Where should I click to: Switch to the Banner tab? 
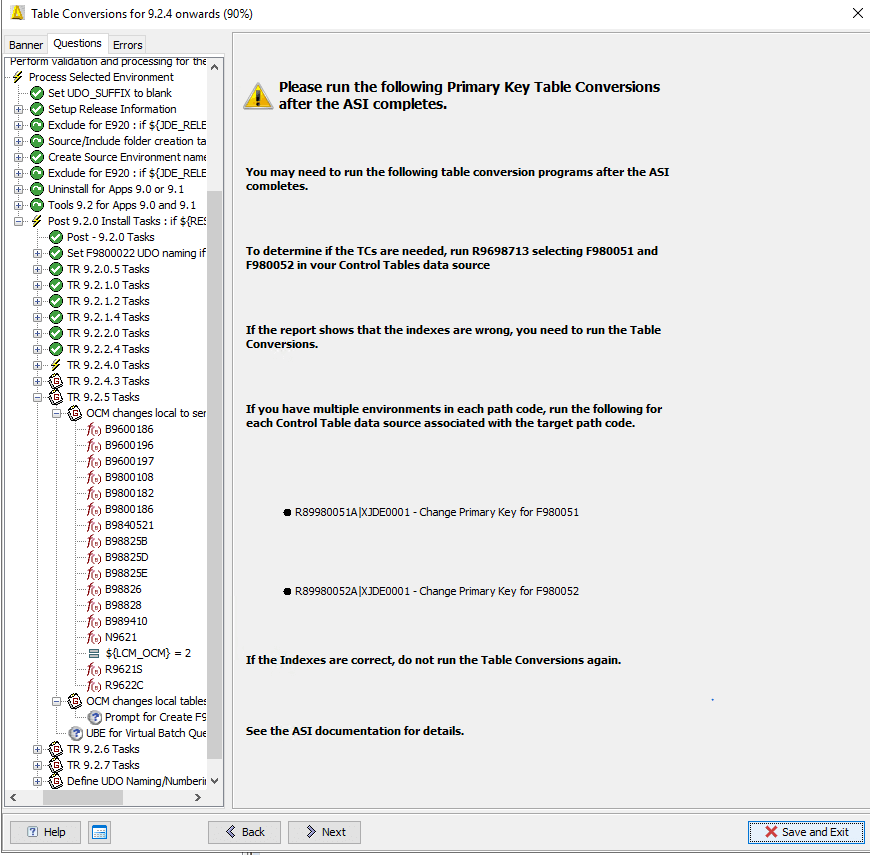click(26, 45)
